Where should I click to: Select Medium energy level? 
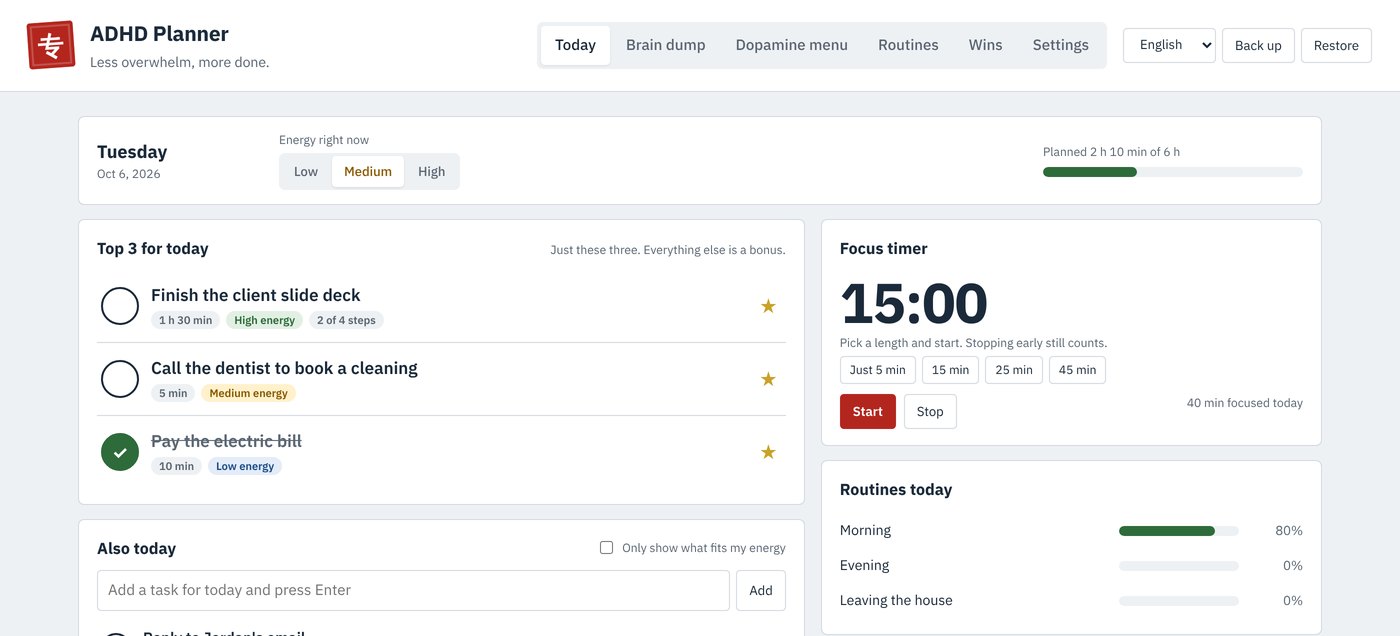click(368, 171)
